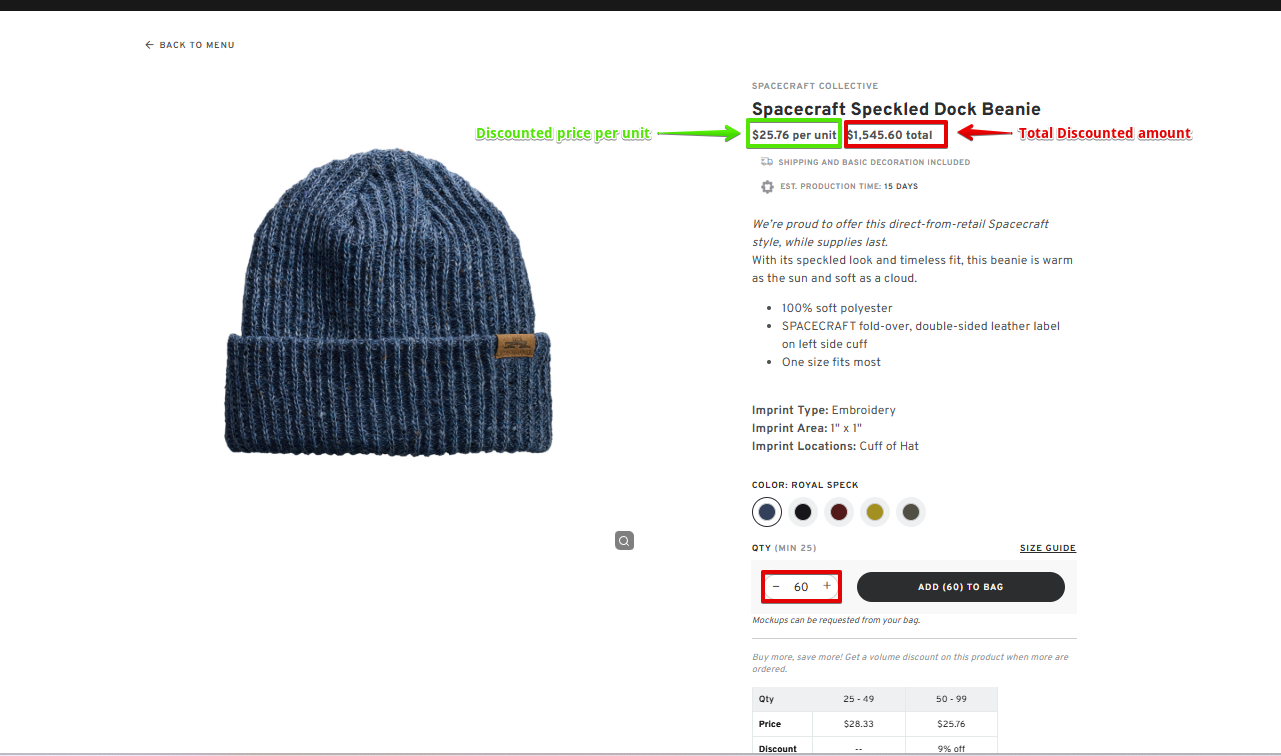Image resolution: width=1281 pixels, height=756 pixels.
Task: Open the Size Guide link
Action: tap(1048, 548)
